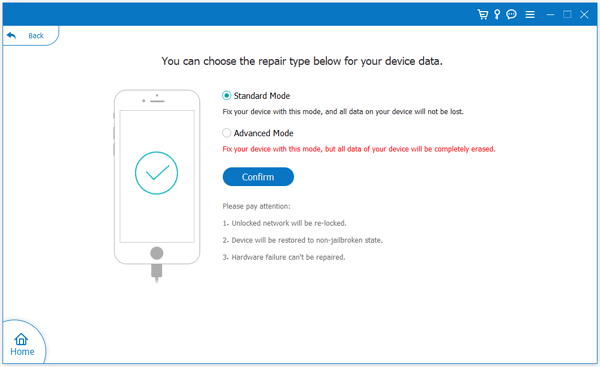This screenshot has height=367, width=600.
Task: Click the checkmark circle on phone illustration
Action: point(157,173)
